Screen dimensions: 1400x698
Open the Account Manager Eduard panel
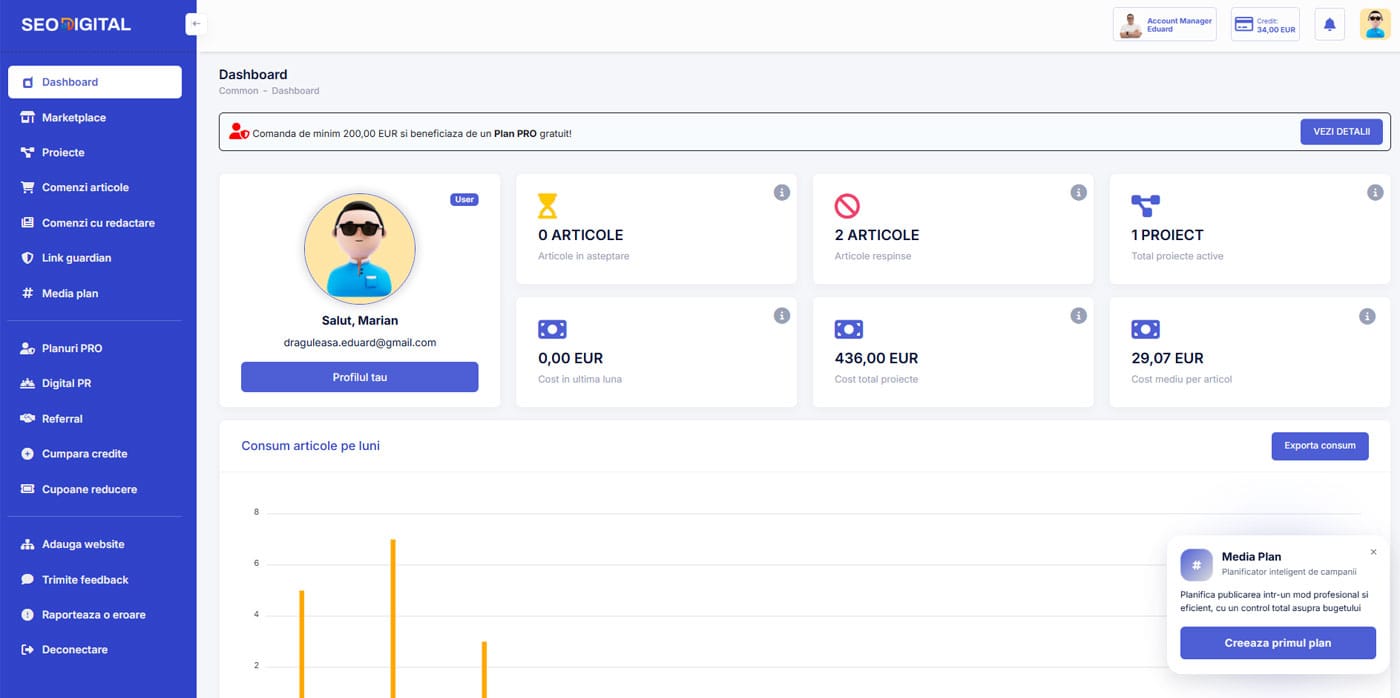(1164, 25)
